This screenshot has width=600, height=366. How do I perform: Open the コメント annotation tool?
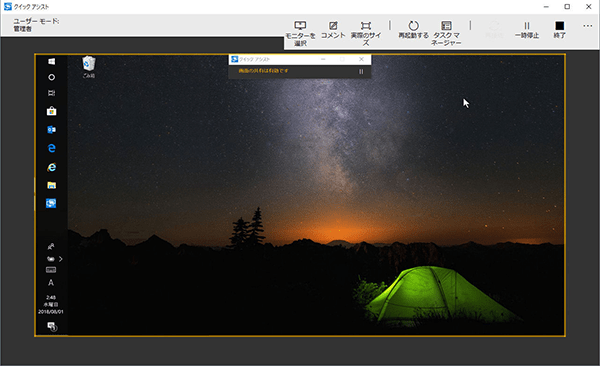(333, 30)
